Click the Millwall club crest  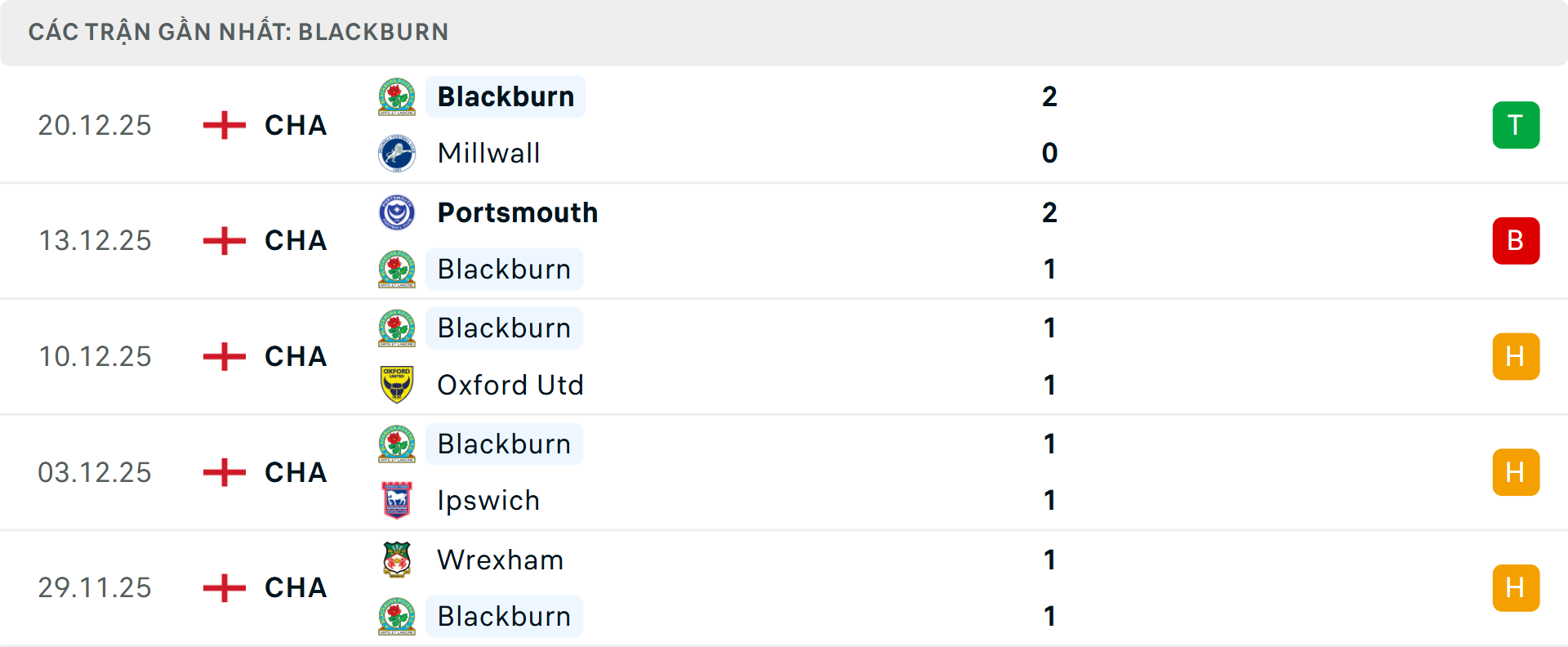pos(397,154)
